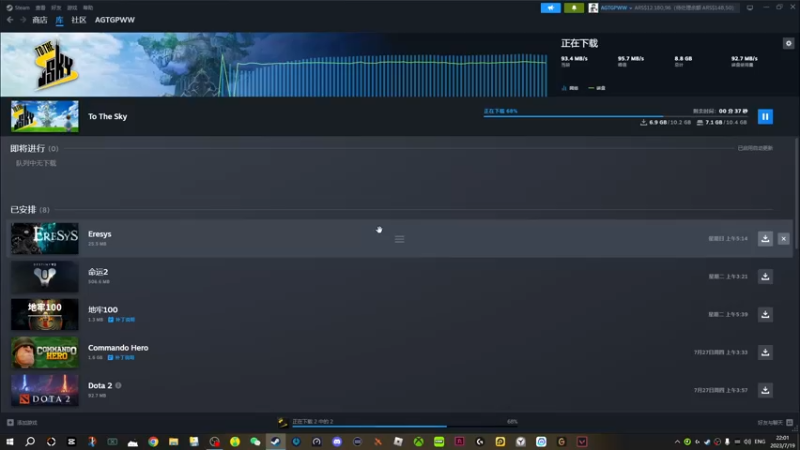The image size is (800, 450).
Task: Download 命运2 now
Action: click(765, 276)
